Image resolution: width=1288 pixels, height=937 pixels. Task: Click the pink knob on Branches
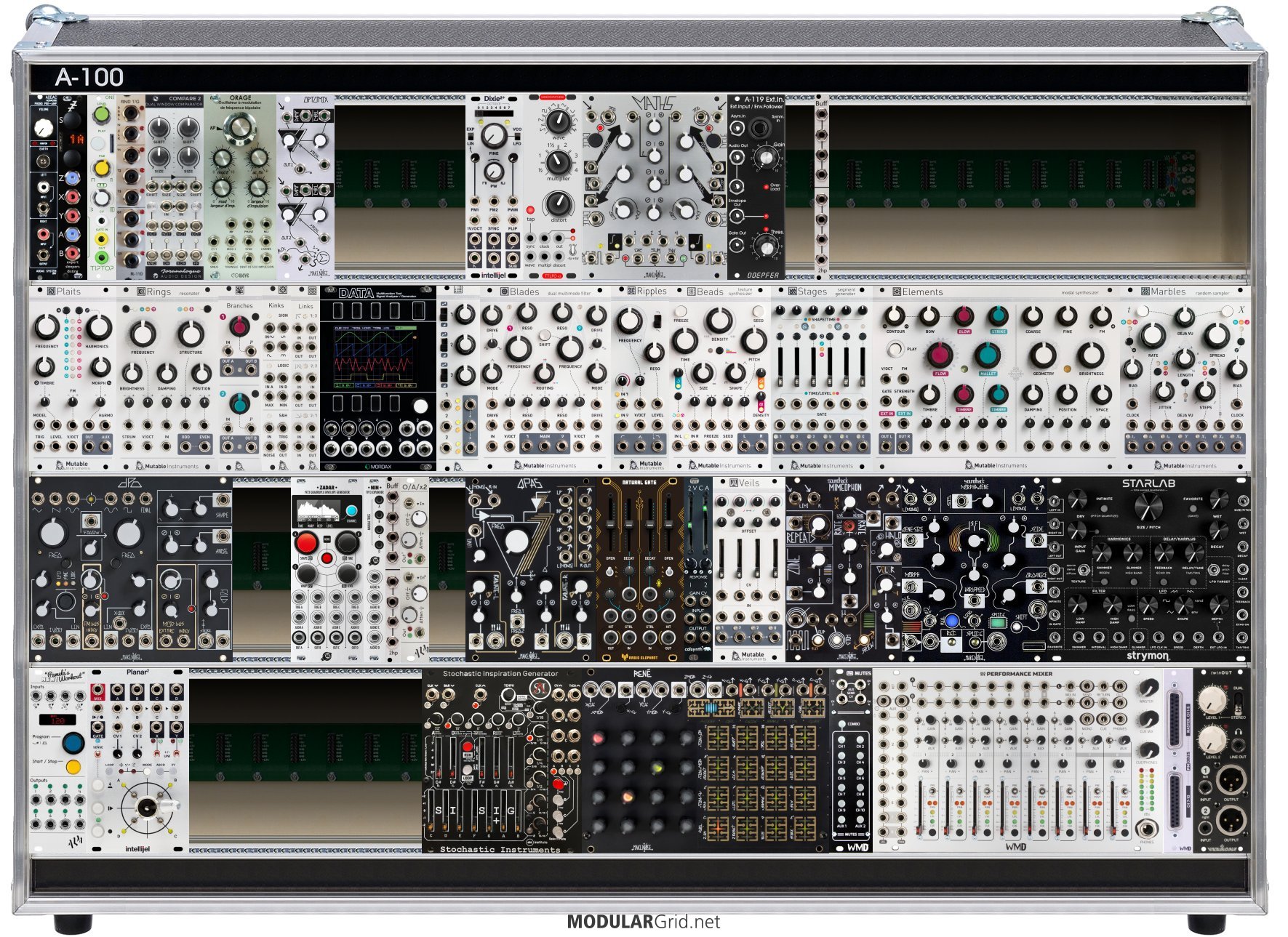pos(239,326)
